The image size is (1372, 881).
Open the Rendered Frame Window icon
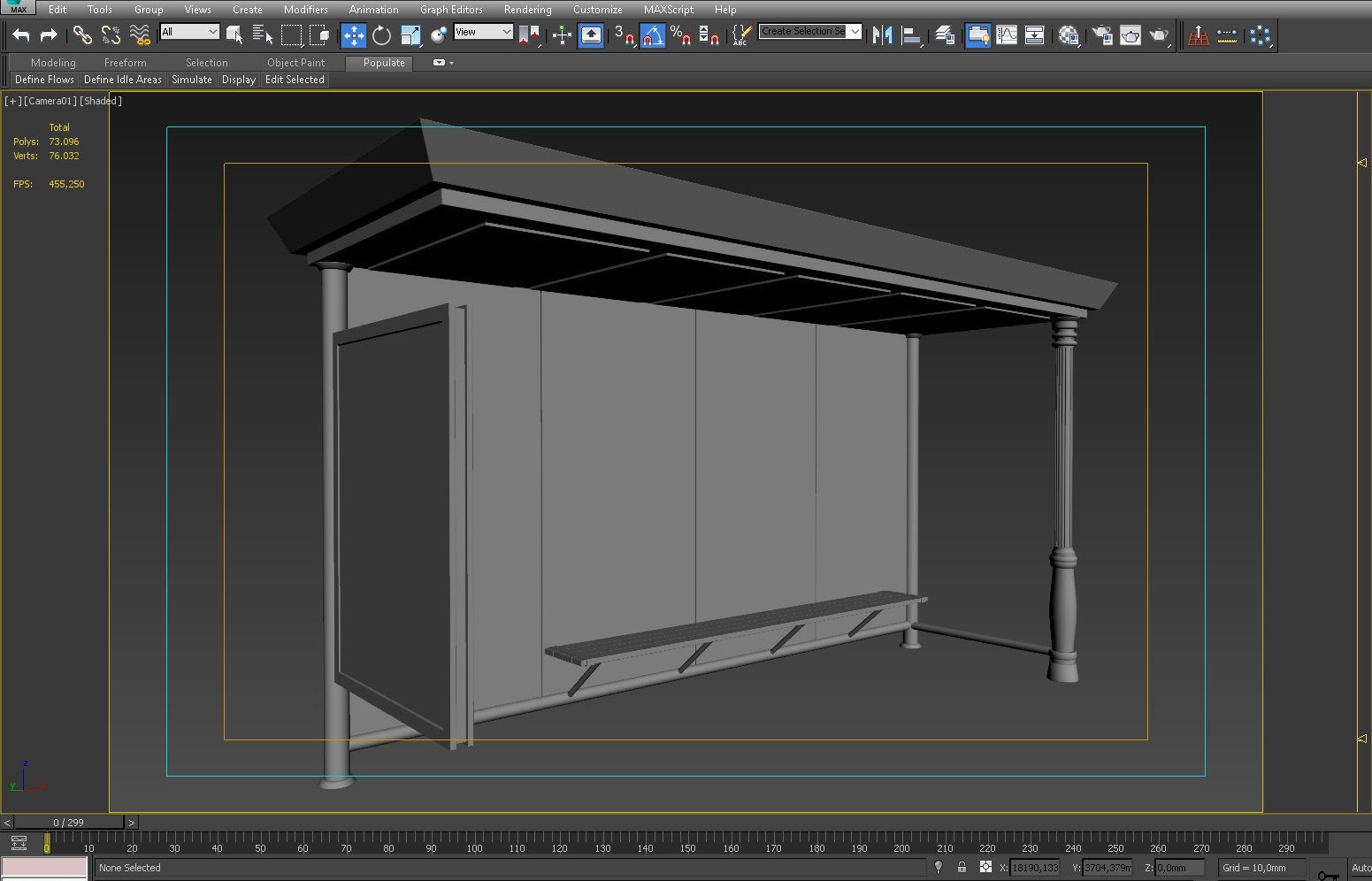click(x=1131, y=35)
